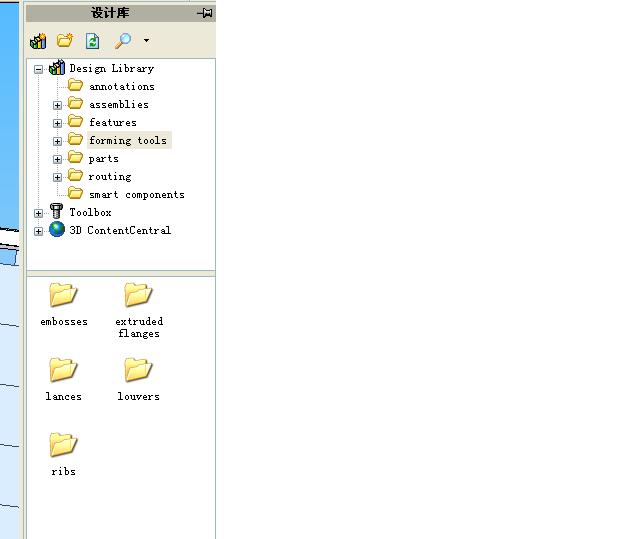
Task: Click the Toolbox bolt icon
Action: tap(56, 211)
